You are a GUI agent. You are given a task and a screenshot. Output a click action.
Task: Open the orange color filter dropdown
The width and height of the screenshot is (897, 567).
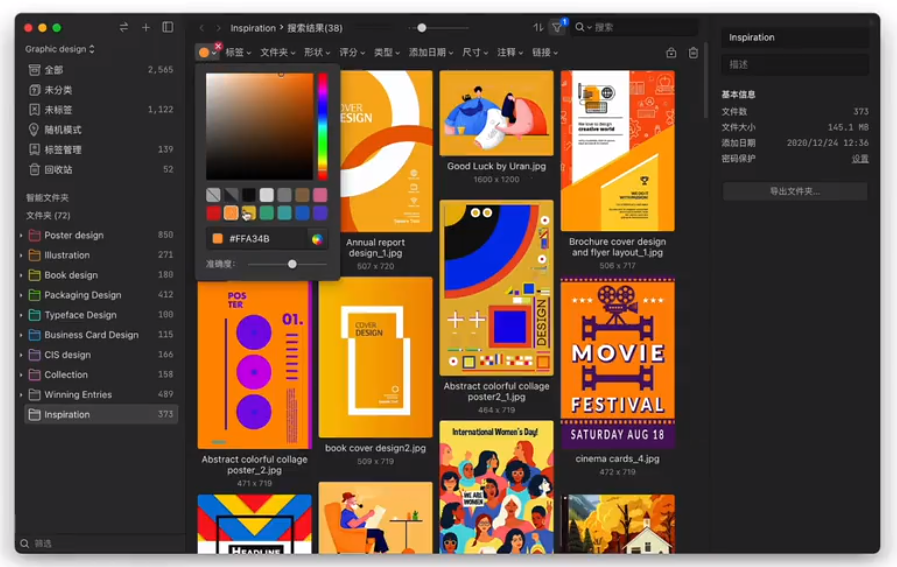click(x=207, y=53)
